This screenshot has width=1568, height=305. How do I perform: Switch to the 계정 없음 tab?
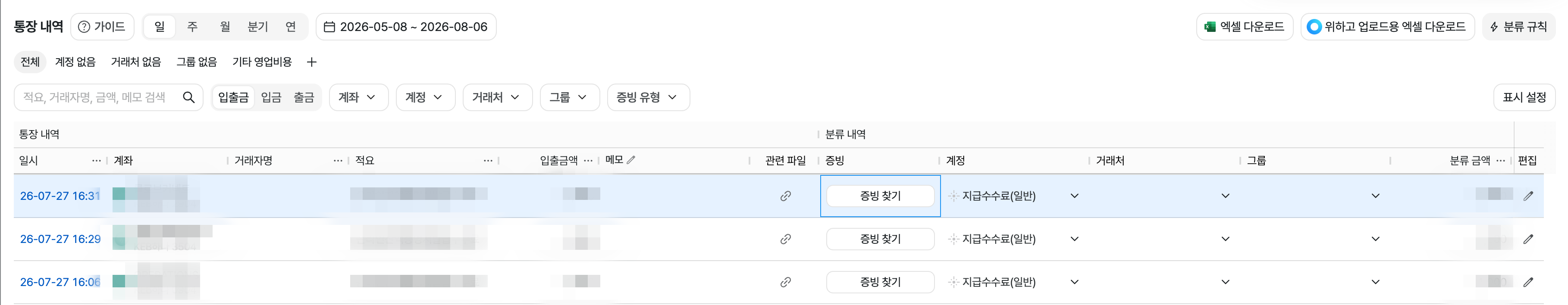(x=75, y=62)
